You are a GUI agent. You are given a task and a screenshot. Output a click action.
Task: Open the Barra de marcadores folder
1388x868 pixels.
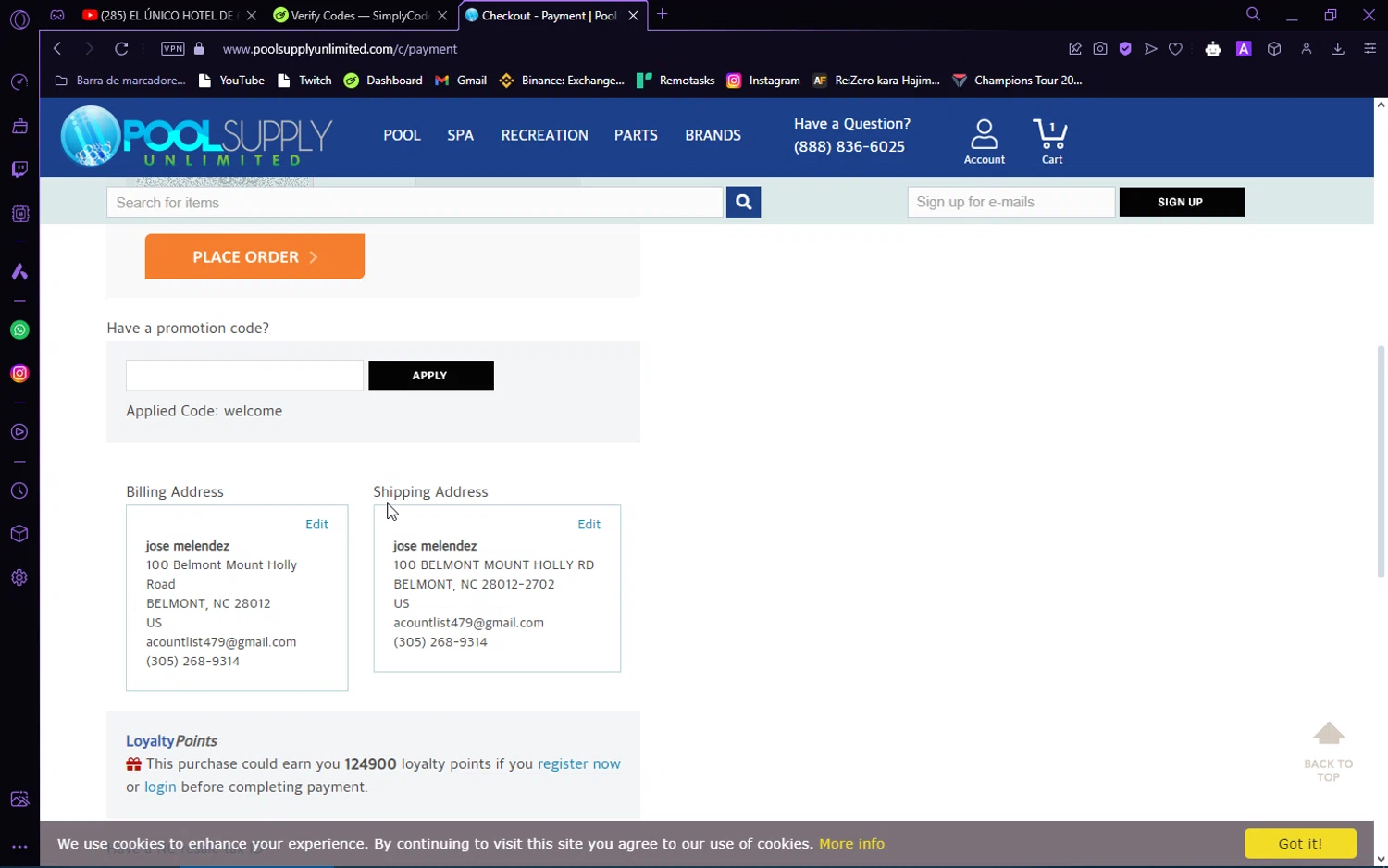coord(120,81)
